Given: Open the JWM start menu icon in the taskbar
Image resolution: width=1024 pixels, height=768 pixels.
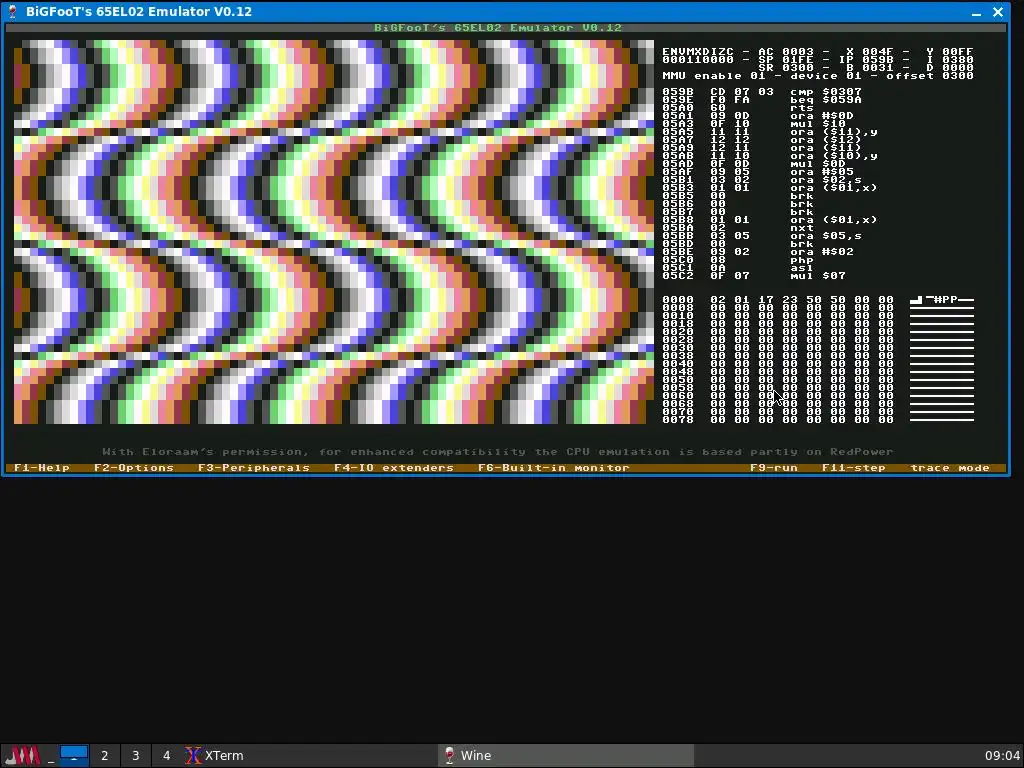Looking at the screenshot, I should coord(24,756).
